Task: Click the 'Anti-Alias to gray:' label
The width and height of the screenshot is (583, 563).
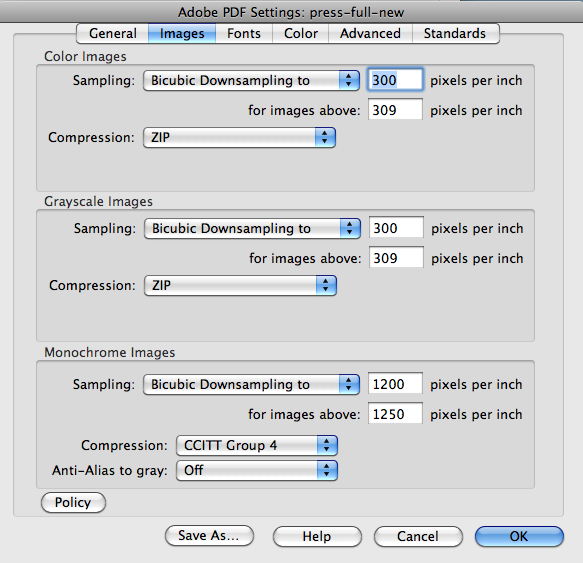Action: (x=110, y=471)
